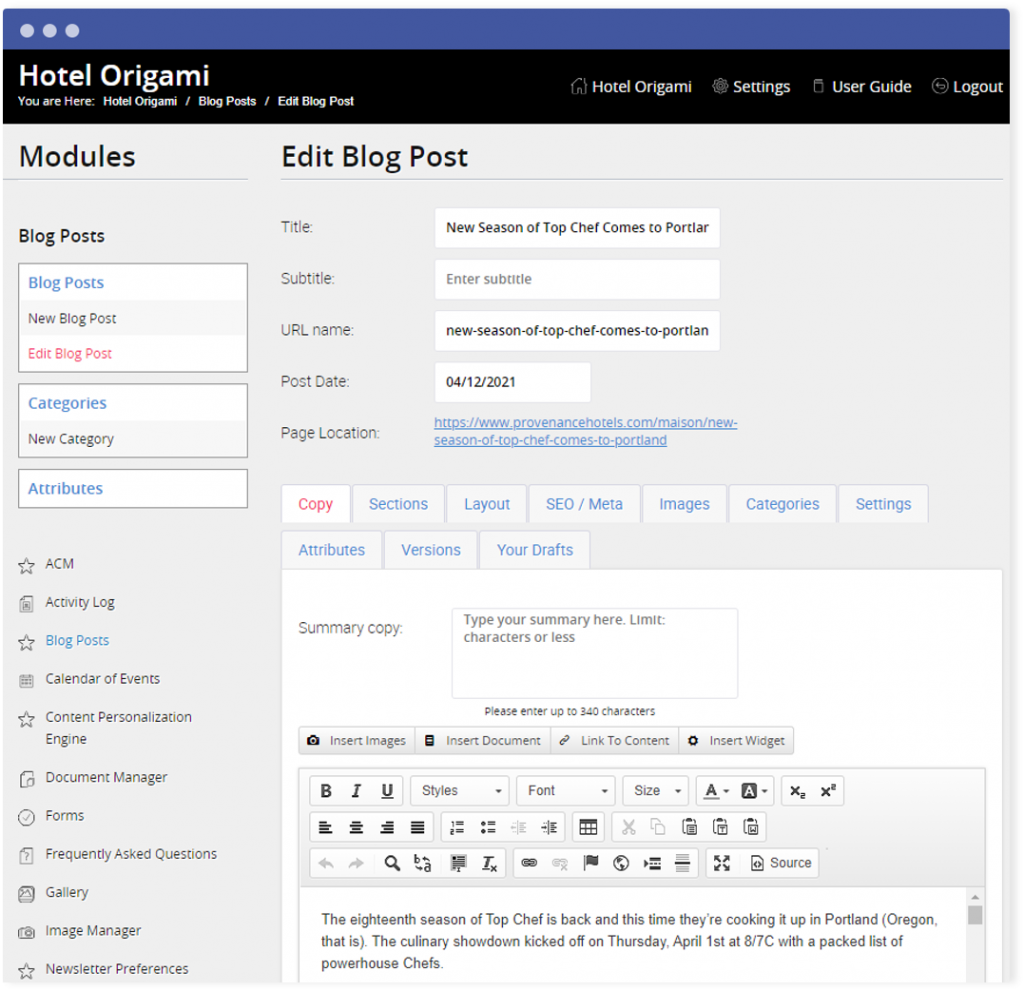Screen dimensions: 1024x991
Task: Maximize the editor area
Action: click(x=722, y=864)
